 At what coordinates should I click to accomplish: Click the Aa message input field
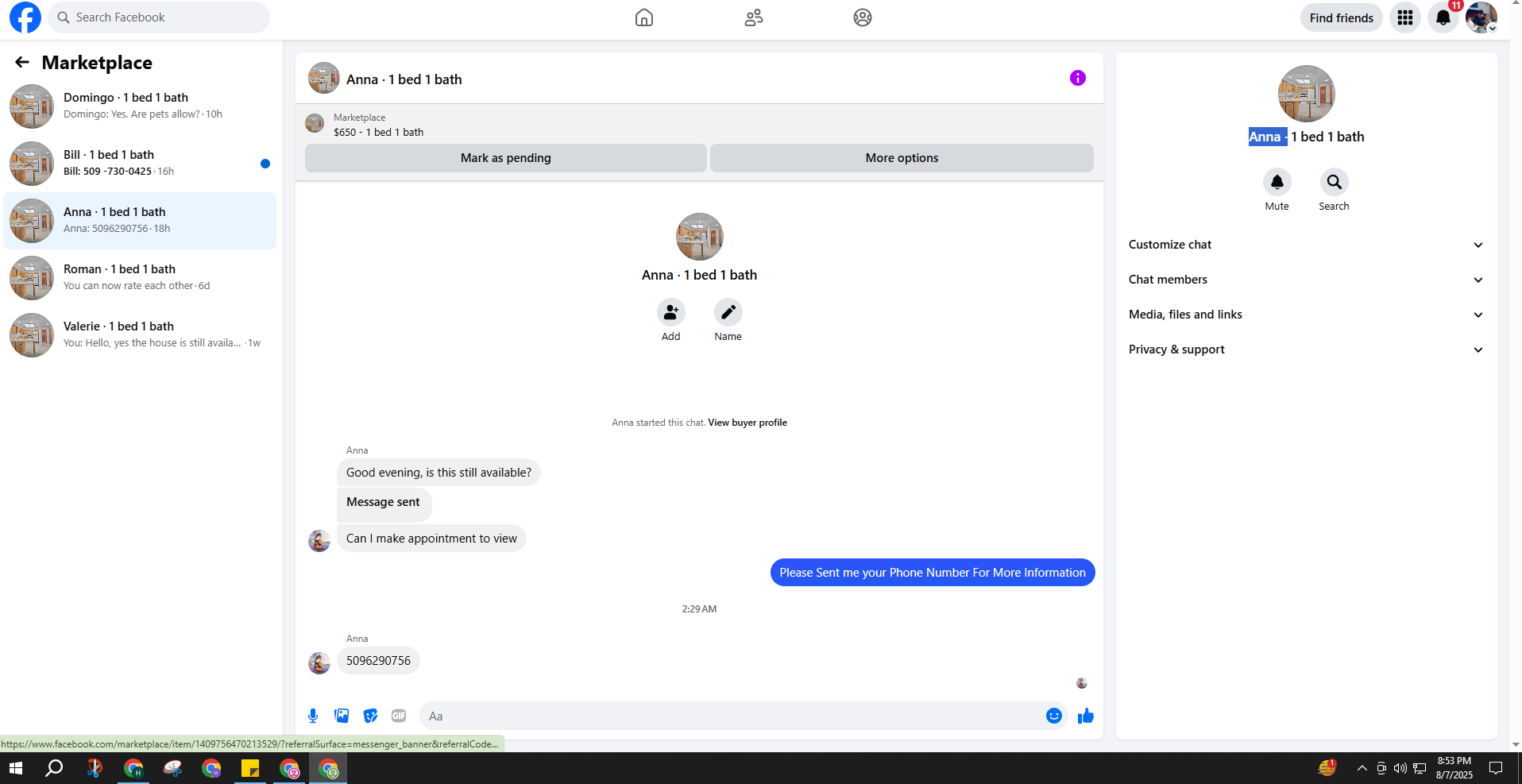[x=731, y=716]
